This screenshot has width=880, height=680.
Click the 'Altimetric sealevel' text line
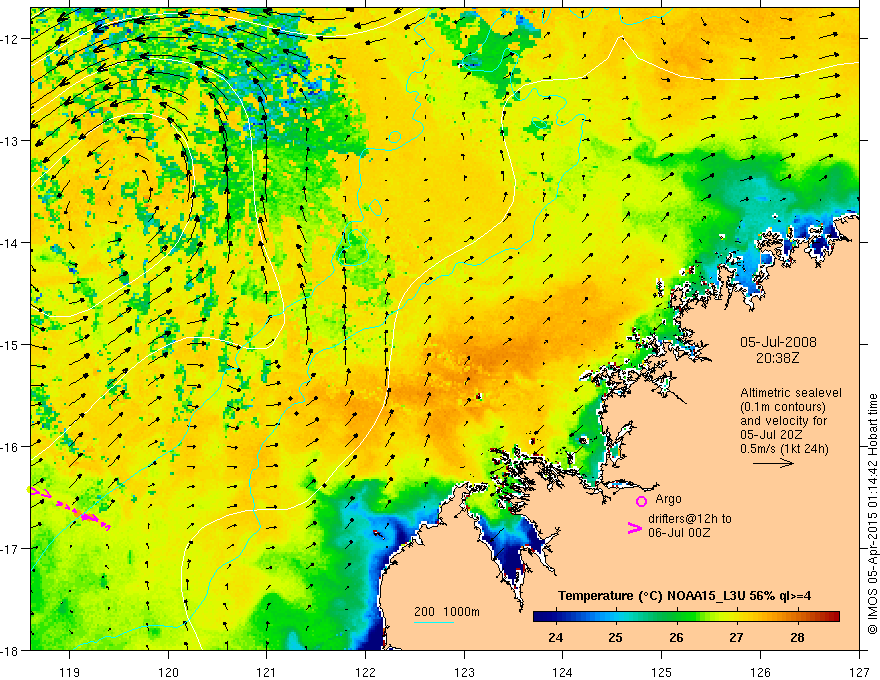[791, 393]
